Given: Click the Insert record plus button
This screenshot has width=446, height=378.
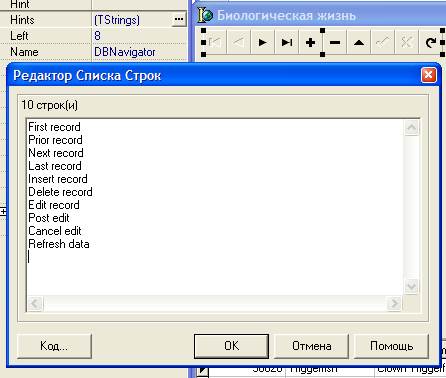Looking at the screenshot, I should coord(311,42).
